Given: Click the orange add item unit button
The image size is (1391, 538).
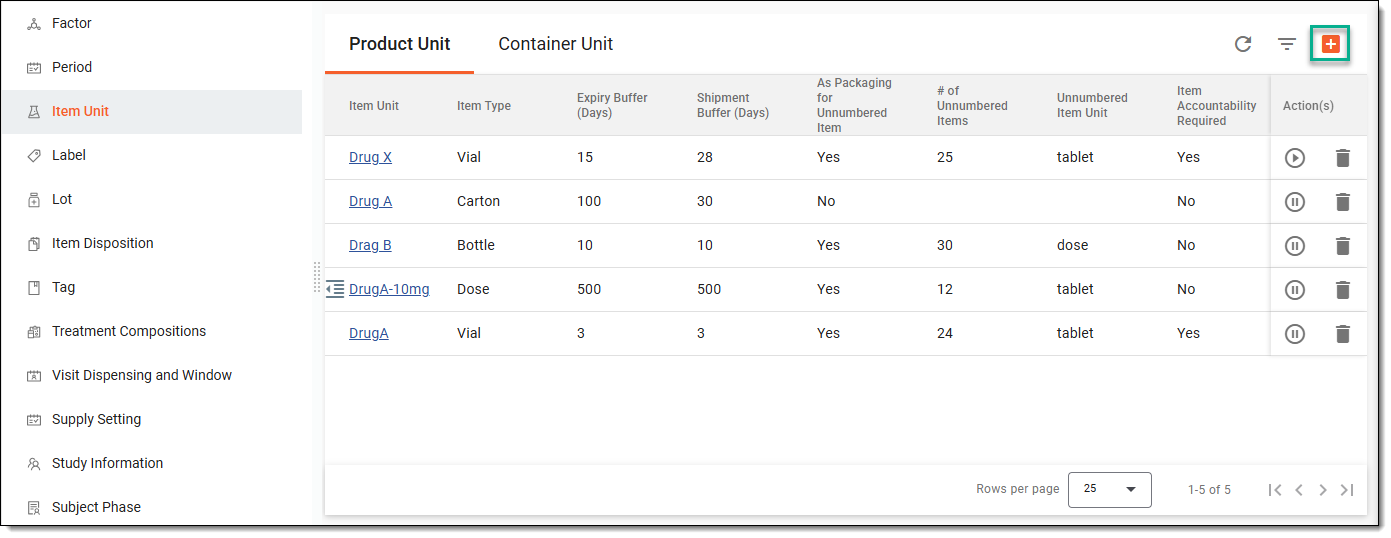Looking at the screenshot, I should tap(1330, 44).
